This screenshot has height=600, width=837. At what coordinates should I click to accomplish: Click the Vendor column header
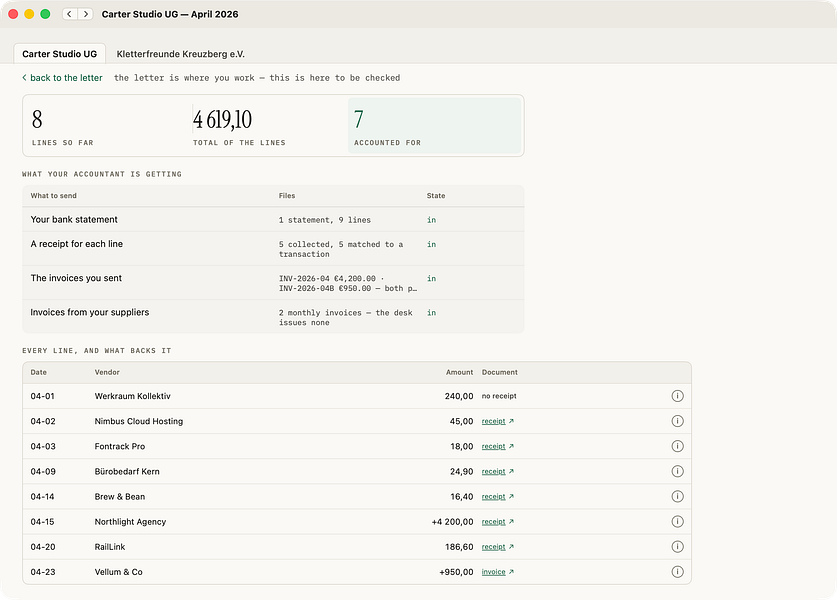tap(107, 372)
